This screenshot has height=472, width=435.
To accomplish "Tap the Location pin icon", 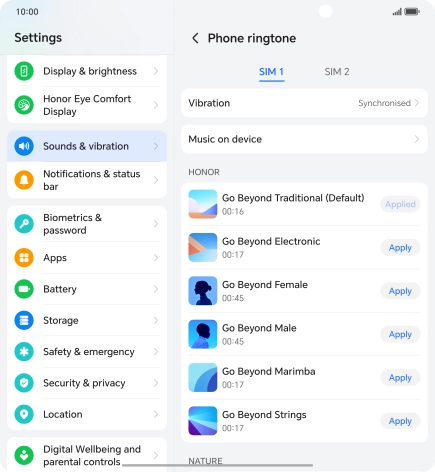I will click(x=24, y=414).
